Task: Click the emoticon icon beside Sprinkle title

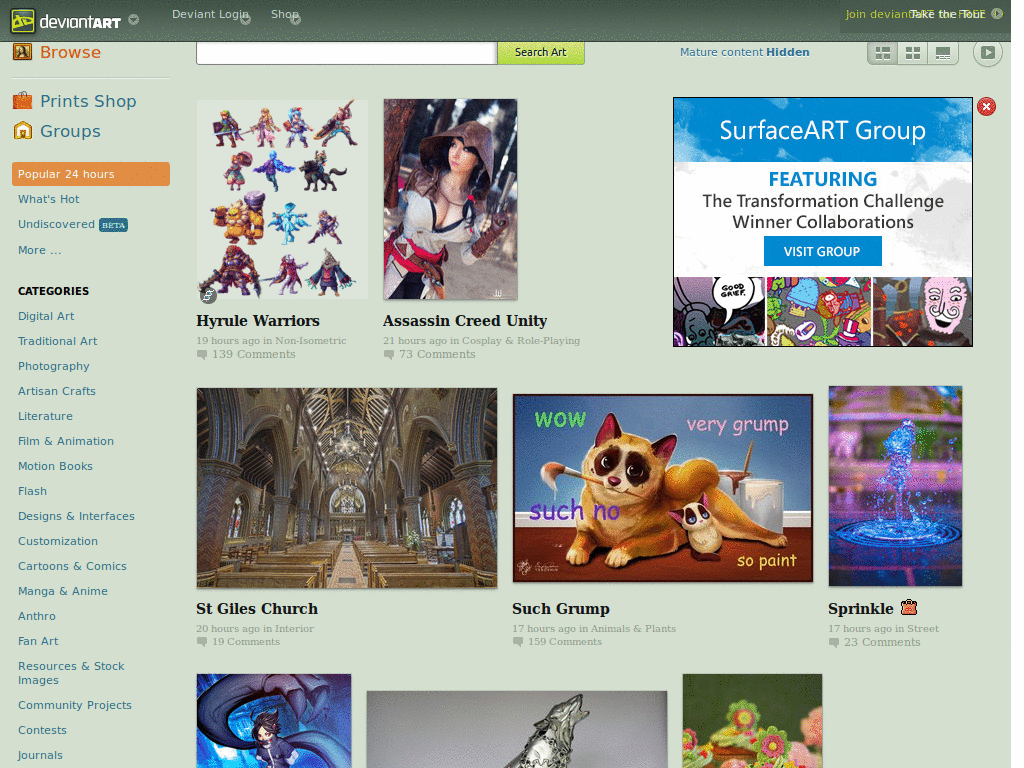Action: [909, 608]
